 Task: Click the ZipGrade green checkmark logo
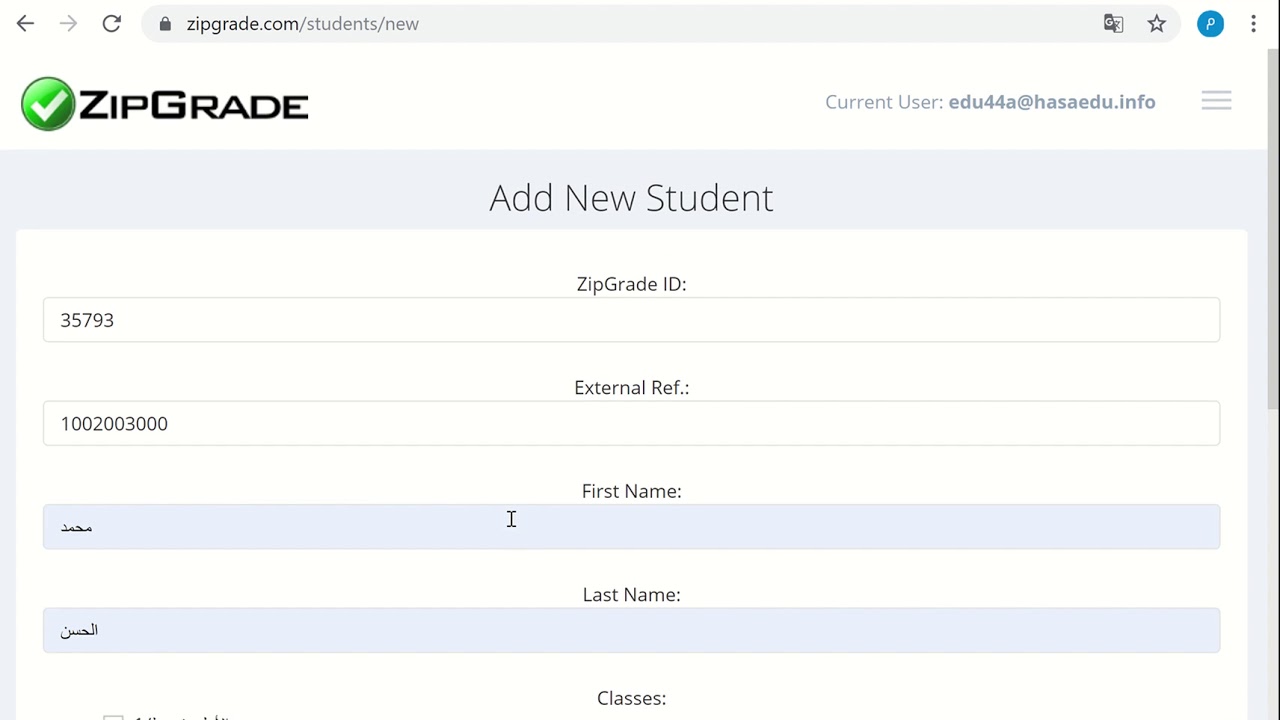tap(48, 104)
